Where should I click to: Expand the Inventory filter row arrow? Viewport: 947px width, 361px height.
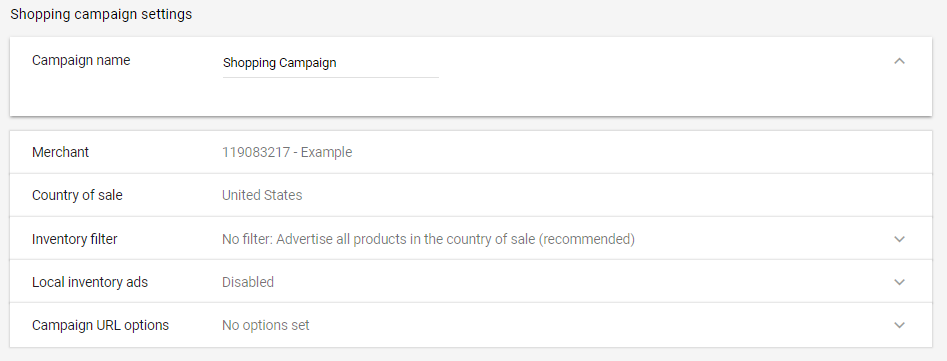[899, 239]
